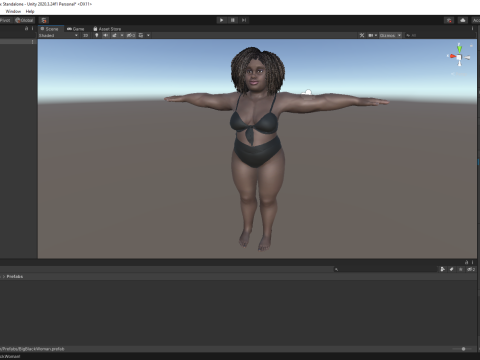Click the scene view search field
This screenshot has width=480, height=360.
pyautogui.click(x=440, y=35)
